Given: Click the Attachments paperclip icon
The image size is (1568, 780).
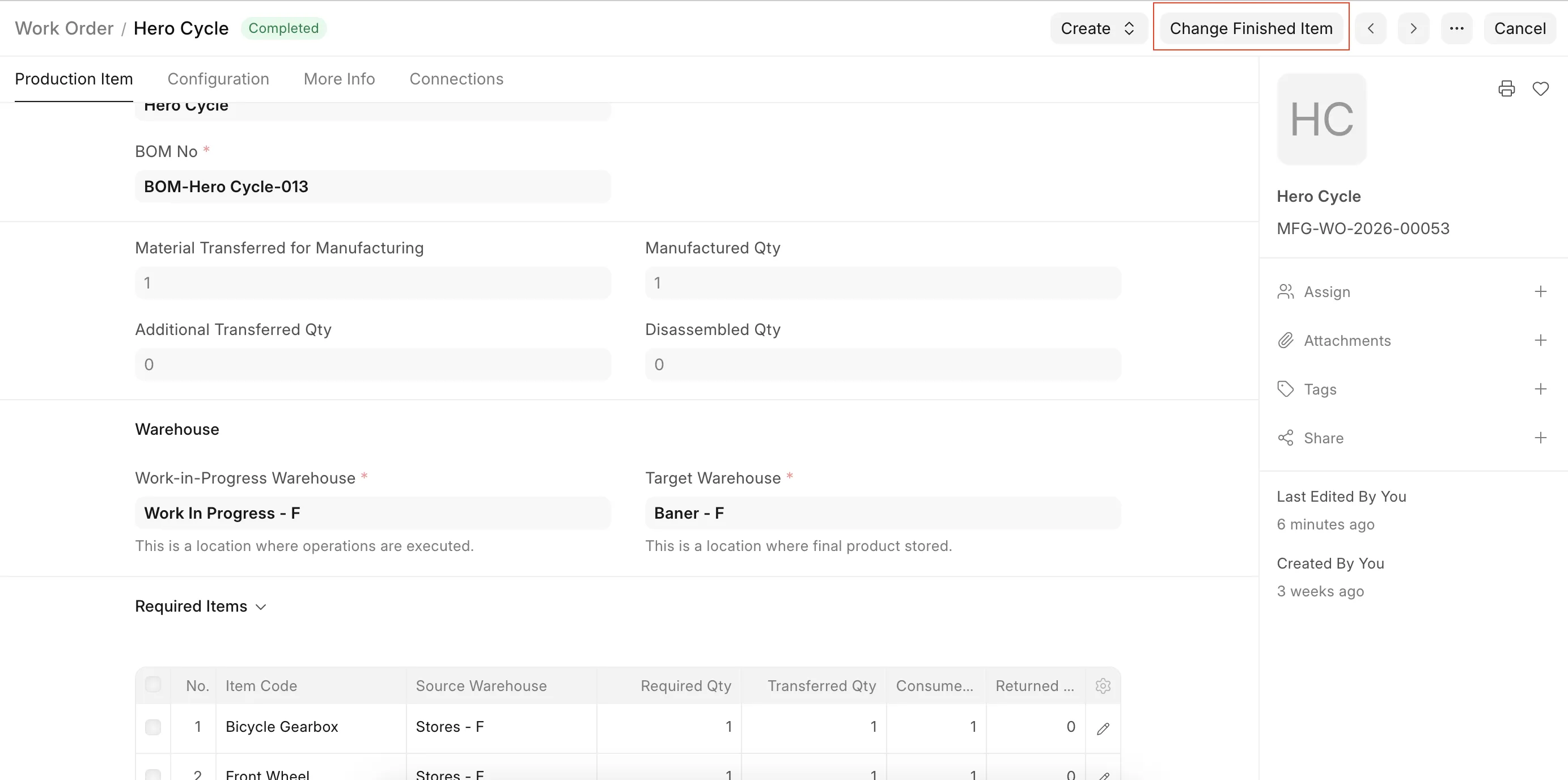Looking at the screenshot, I should coord(1285,340).
